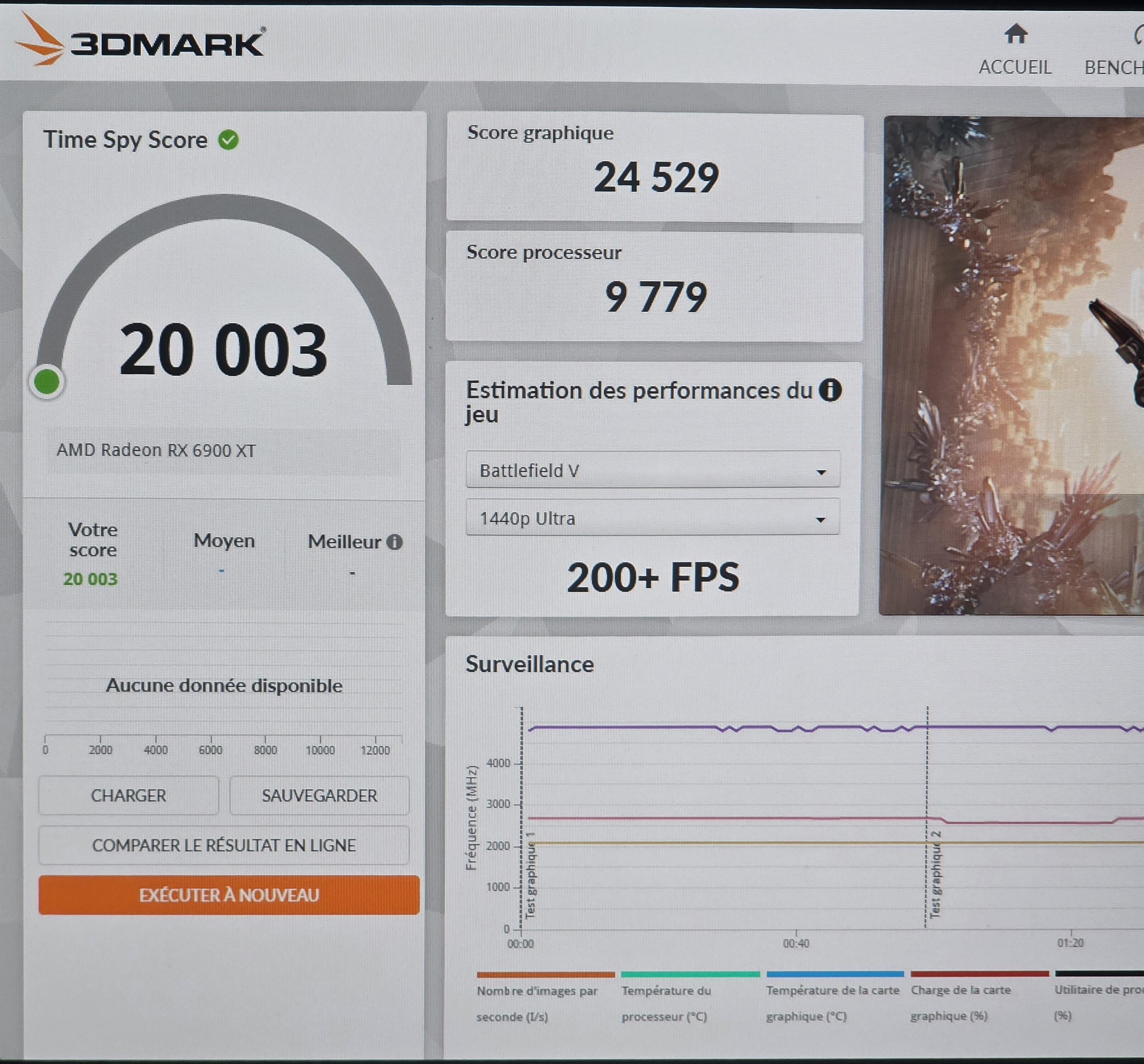Go to the ACCUEIL tab
Viewport: 1144px width, 1064px height.
tap(1015, 67)
